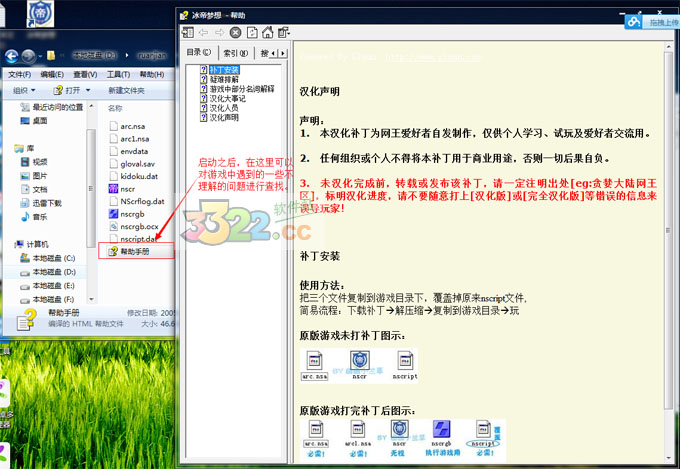This screenshot has width=680, height=469.
Task: Click 本地磁盘 (D:) in address bar
Action: (x=94, y=56)
